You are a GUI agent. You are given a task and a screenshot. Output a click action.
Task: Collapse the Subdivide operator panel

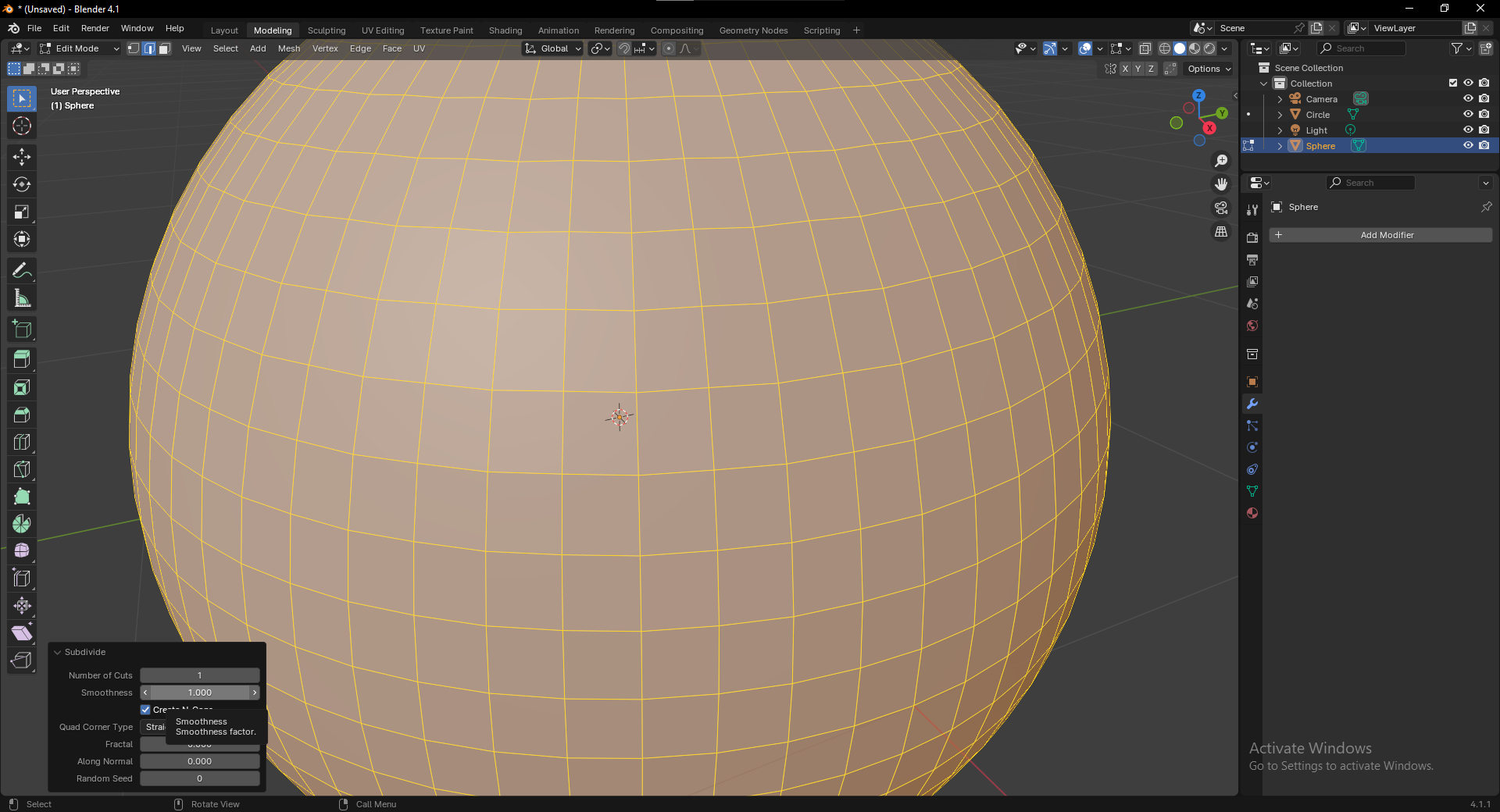(x=57, y=652)
